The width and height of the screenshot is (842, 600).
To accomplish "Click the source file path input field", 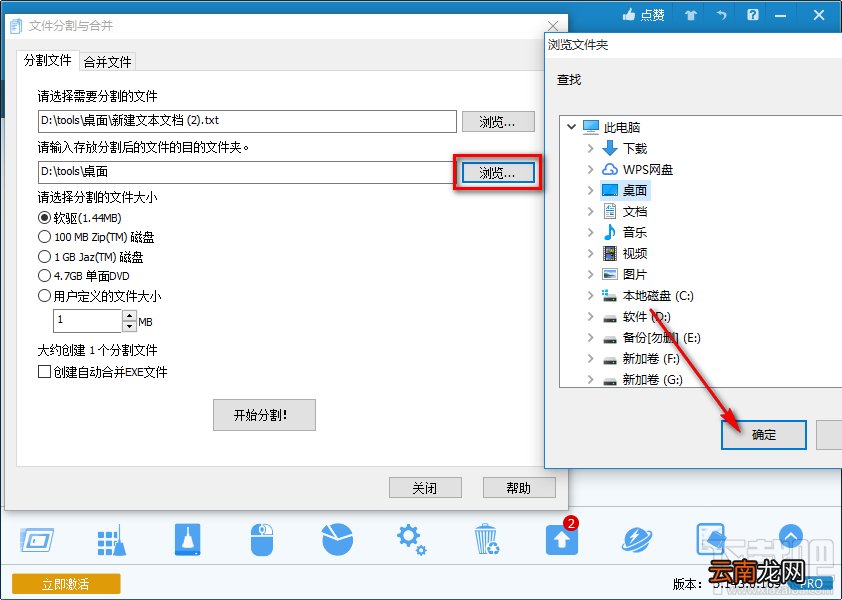I will [247, 121].
